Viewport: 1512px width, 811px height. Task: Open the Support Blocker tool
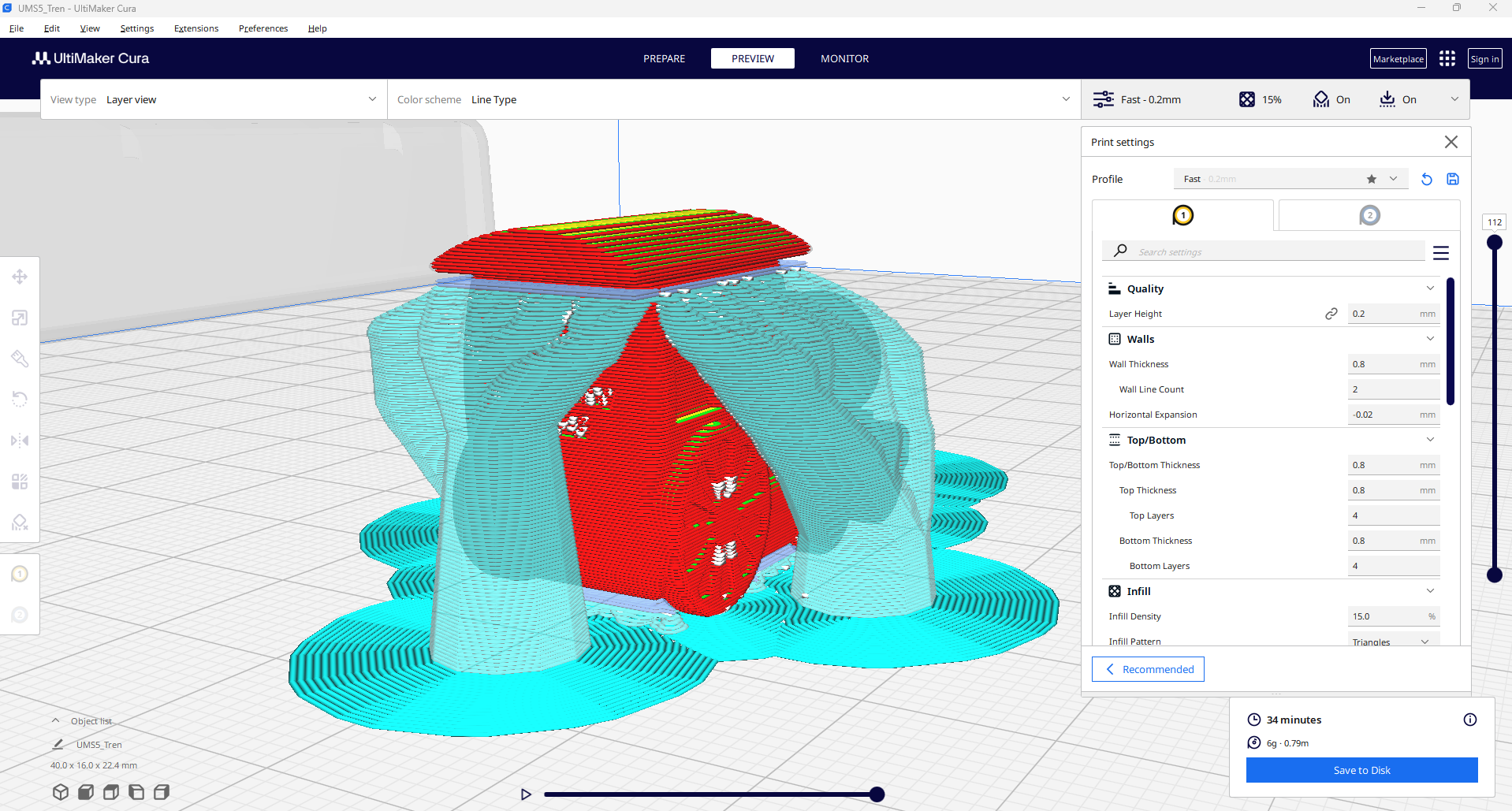[x=20, y=523]
